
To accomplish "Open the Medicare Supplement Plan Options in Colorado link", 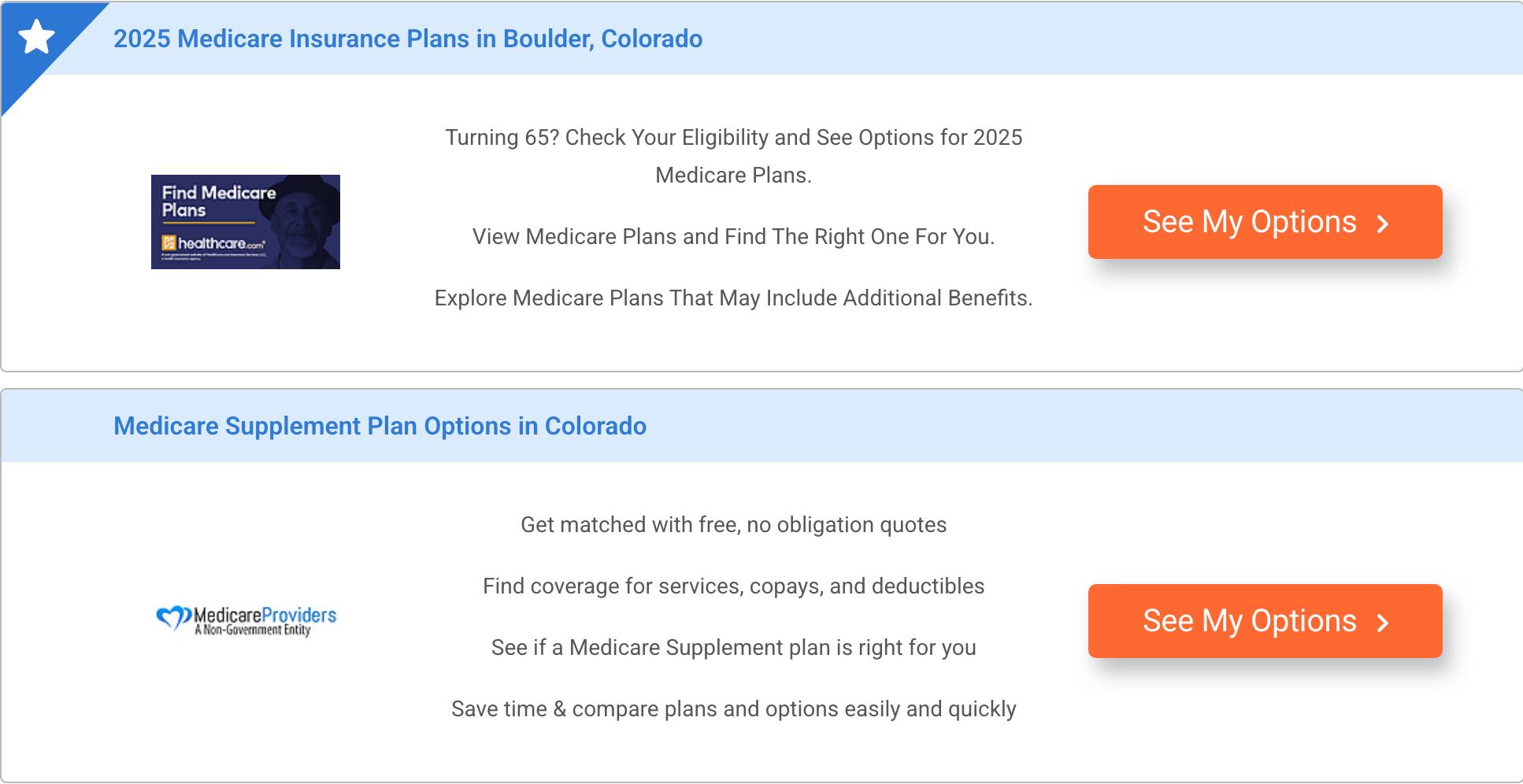I will coord(380,426).
